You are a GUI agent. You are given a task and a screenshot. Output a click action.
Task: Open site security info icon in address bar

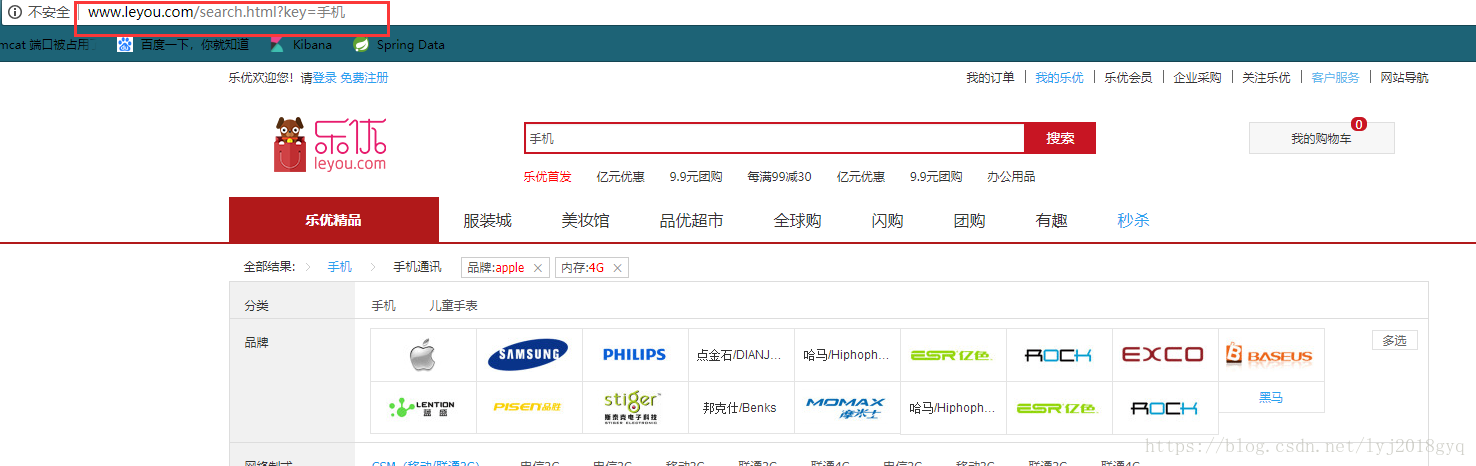tap(14, 12)
